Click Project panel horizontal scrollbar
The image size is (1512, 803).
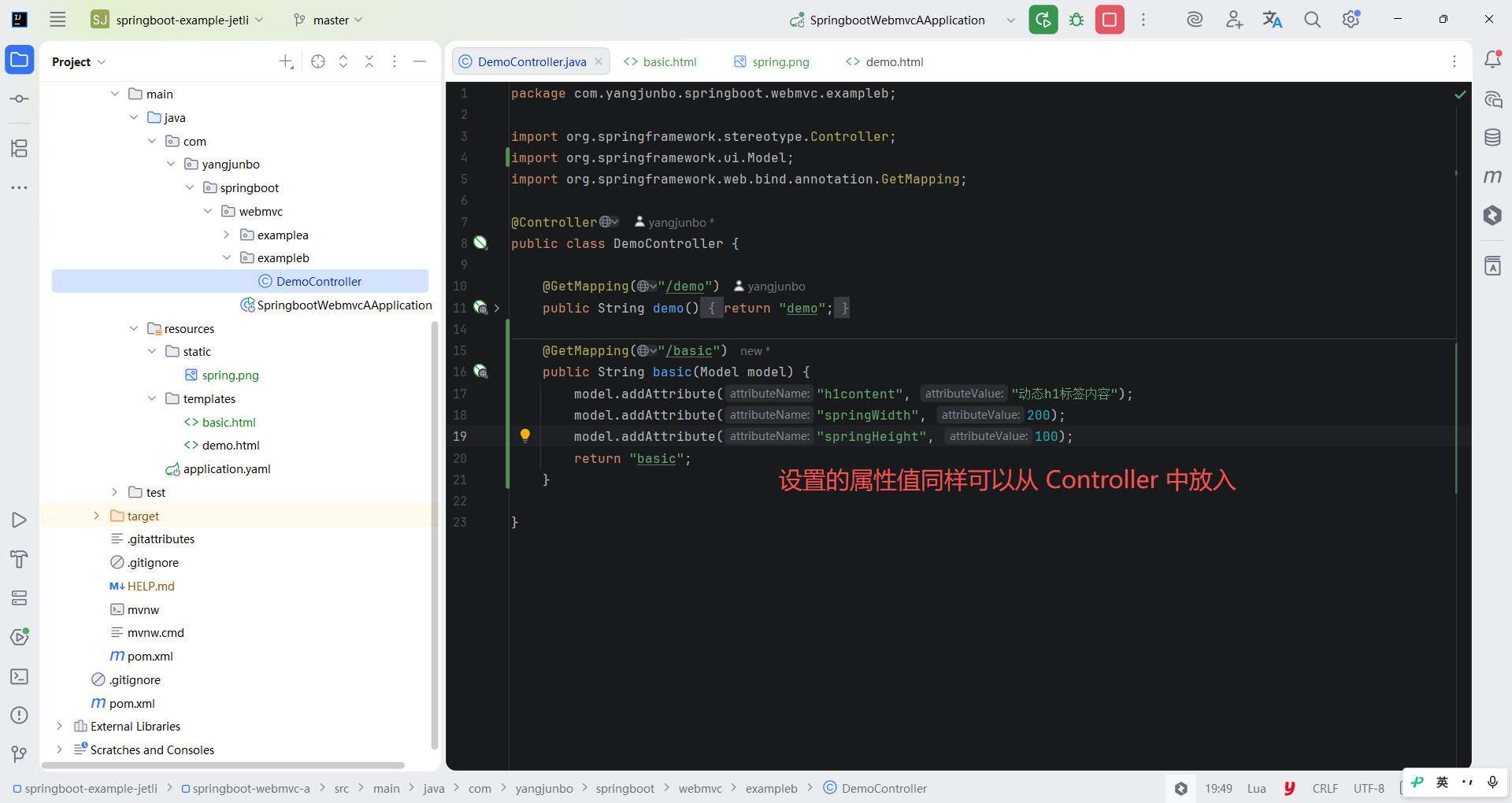tap(224, 764)
